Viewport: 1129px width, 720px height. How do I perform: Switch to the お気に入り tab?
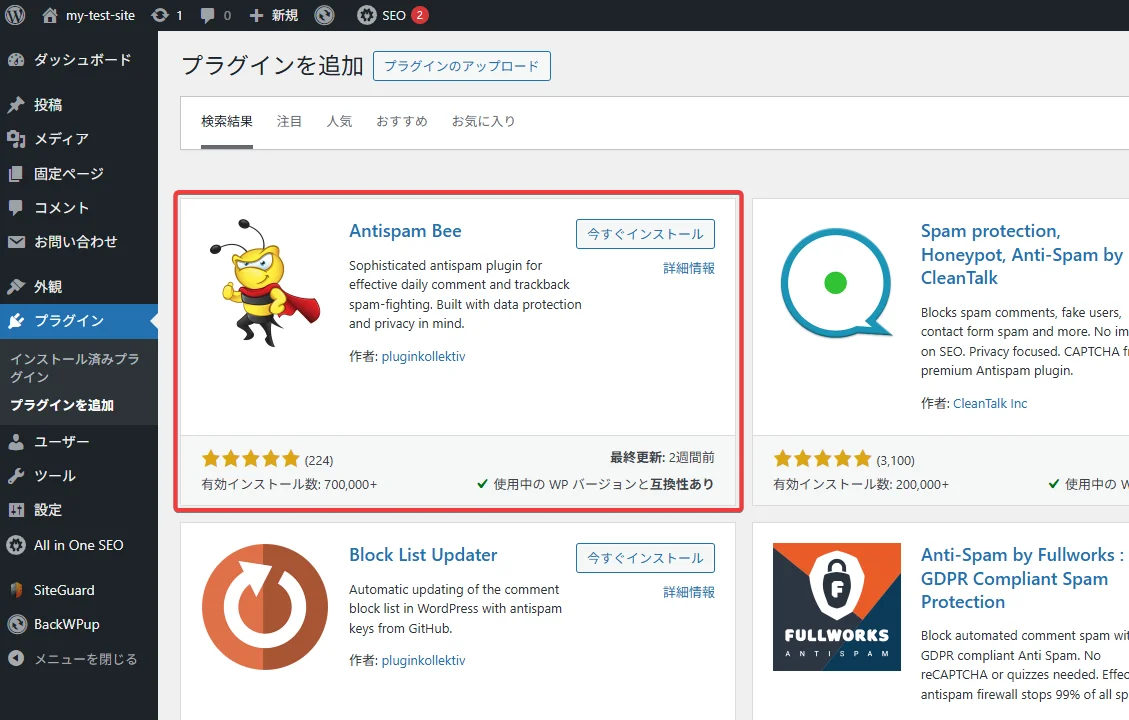click(483, 122)
